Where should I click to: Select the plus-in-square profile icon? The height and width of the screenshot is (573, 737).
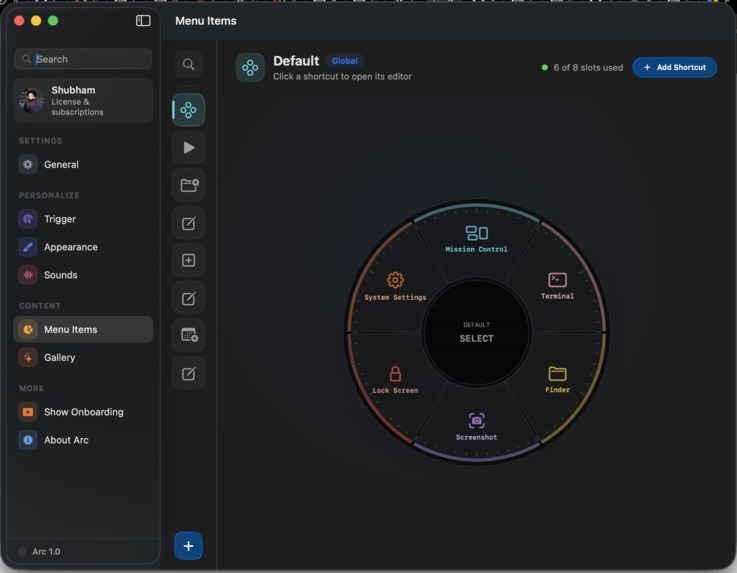click(188, 260)
